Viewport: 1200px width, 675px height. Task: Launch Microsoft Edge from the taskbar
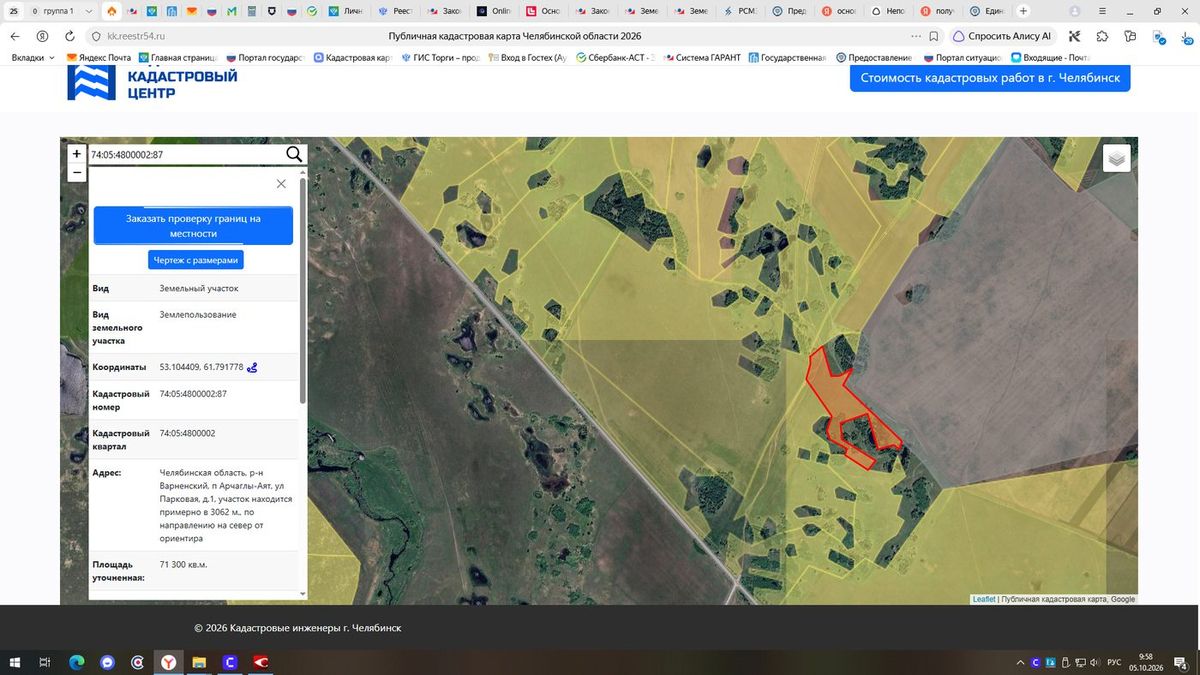[x=76, y=662]
